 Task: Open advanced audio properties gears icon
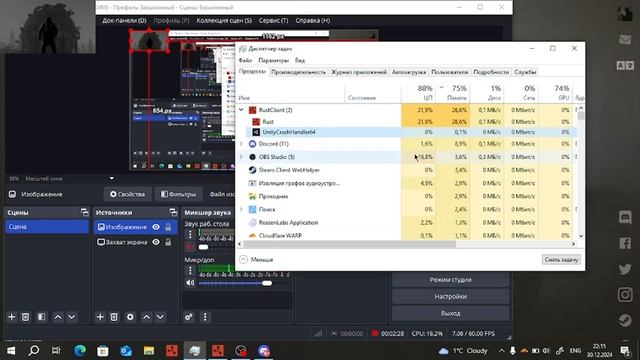point(189,317)
